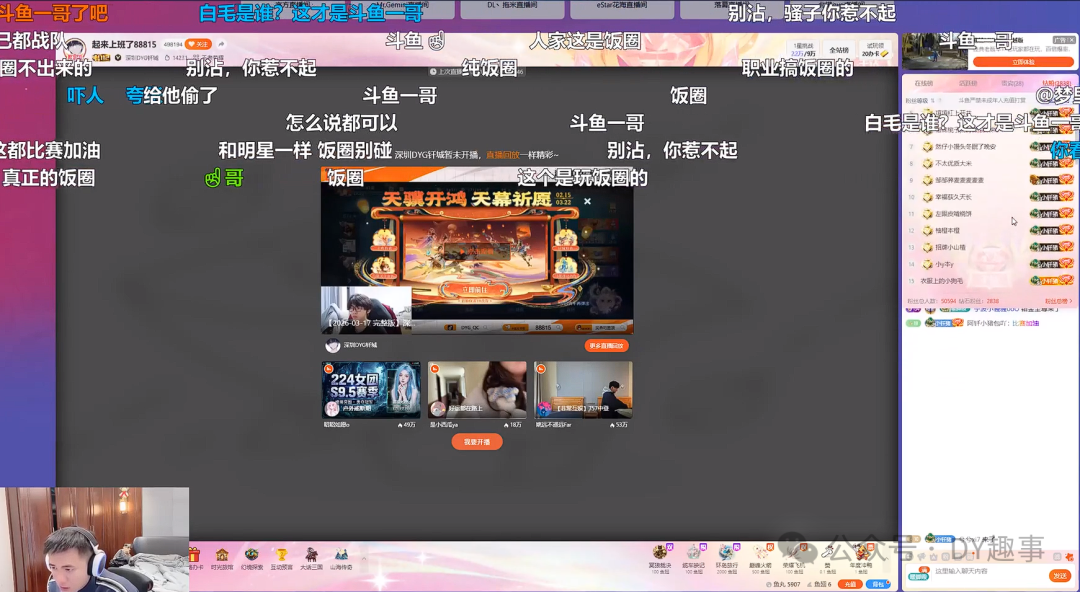
Task: Launch the 山海传奇 game icon
Action: (341, 555)
